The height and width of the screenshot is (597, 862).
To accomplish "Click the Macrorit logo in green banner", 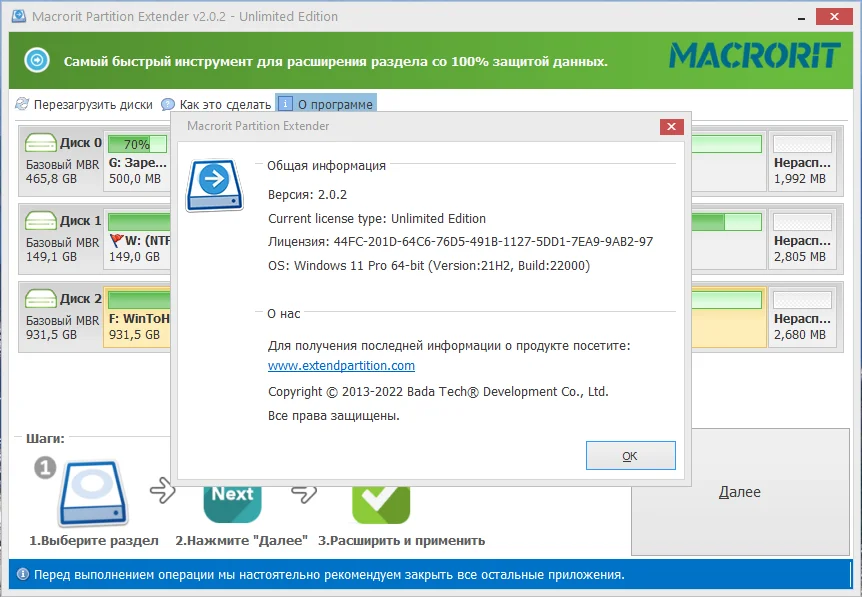I will [x=755, y=55].
